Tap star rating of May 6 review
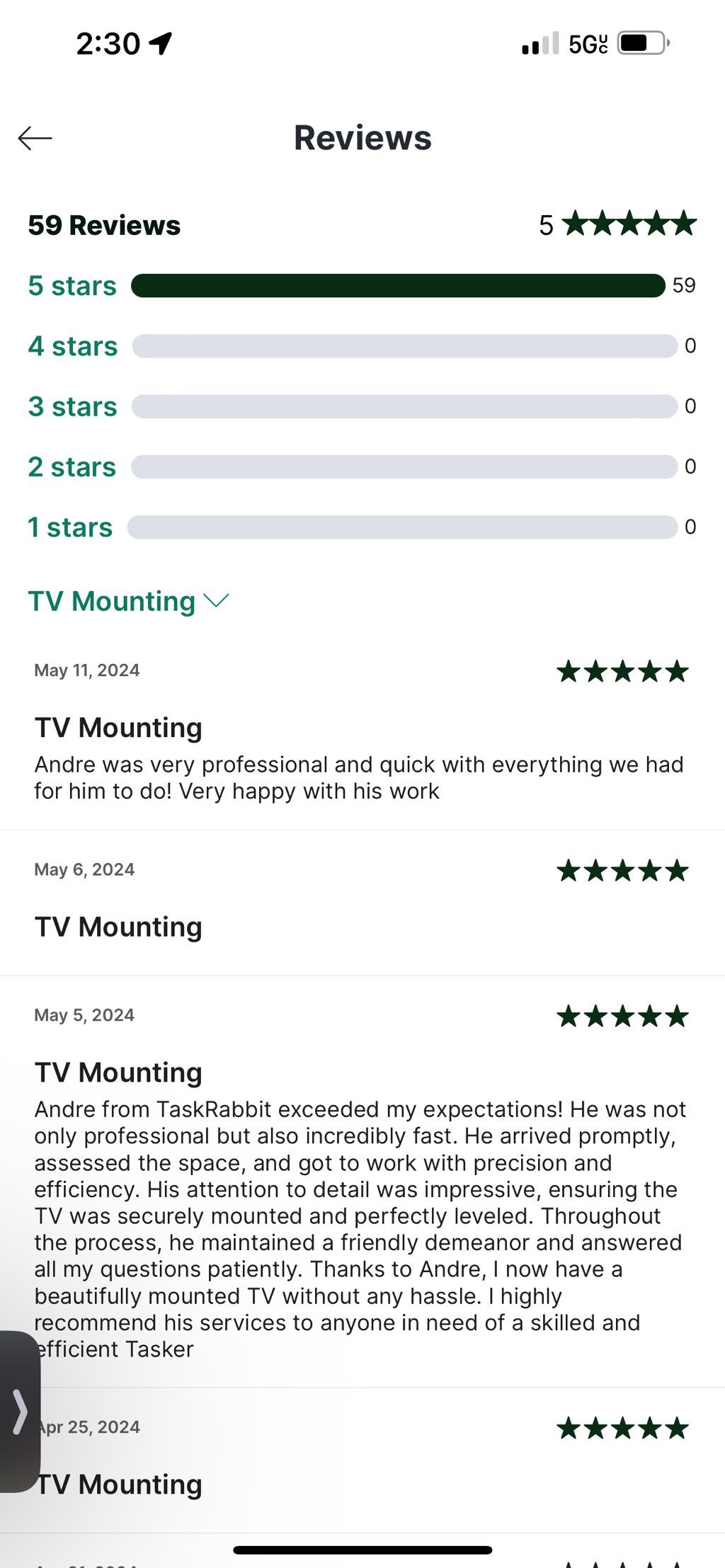The height and width of the screenshot is (1568, 725). point(622,871)
